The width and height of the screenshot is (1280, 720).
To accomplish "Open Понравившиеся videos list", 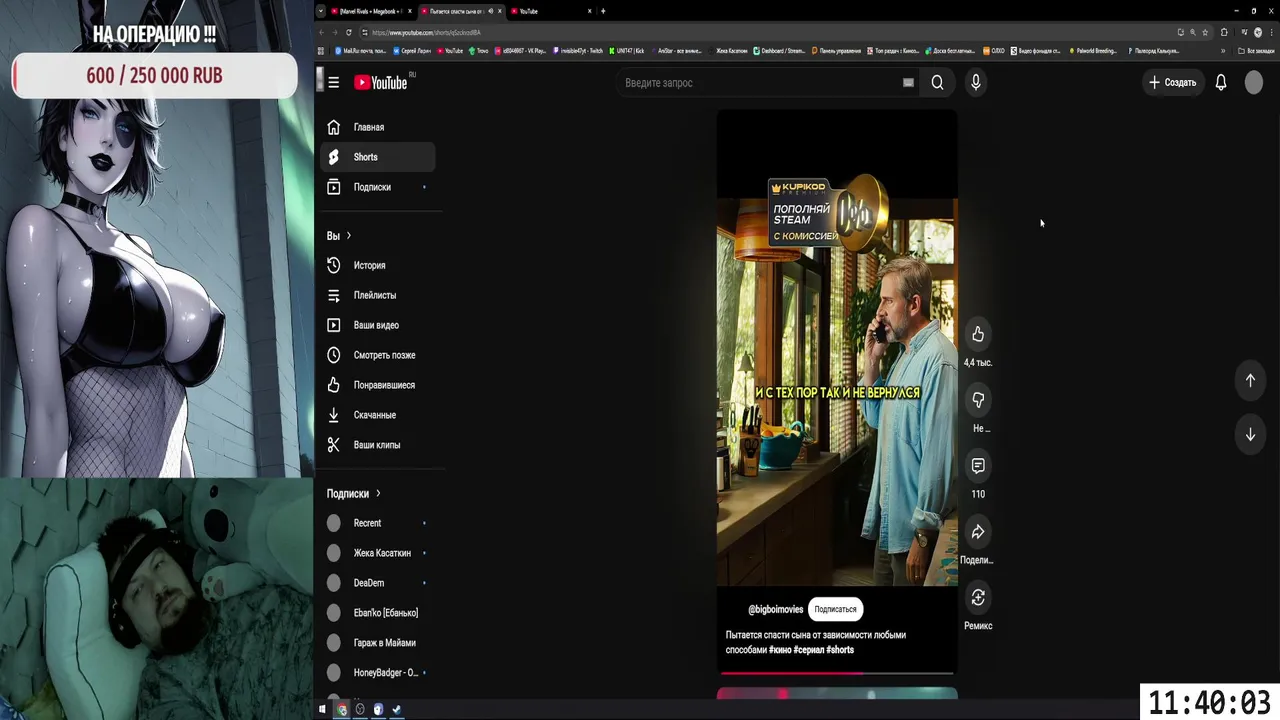I will pos(378,385).
